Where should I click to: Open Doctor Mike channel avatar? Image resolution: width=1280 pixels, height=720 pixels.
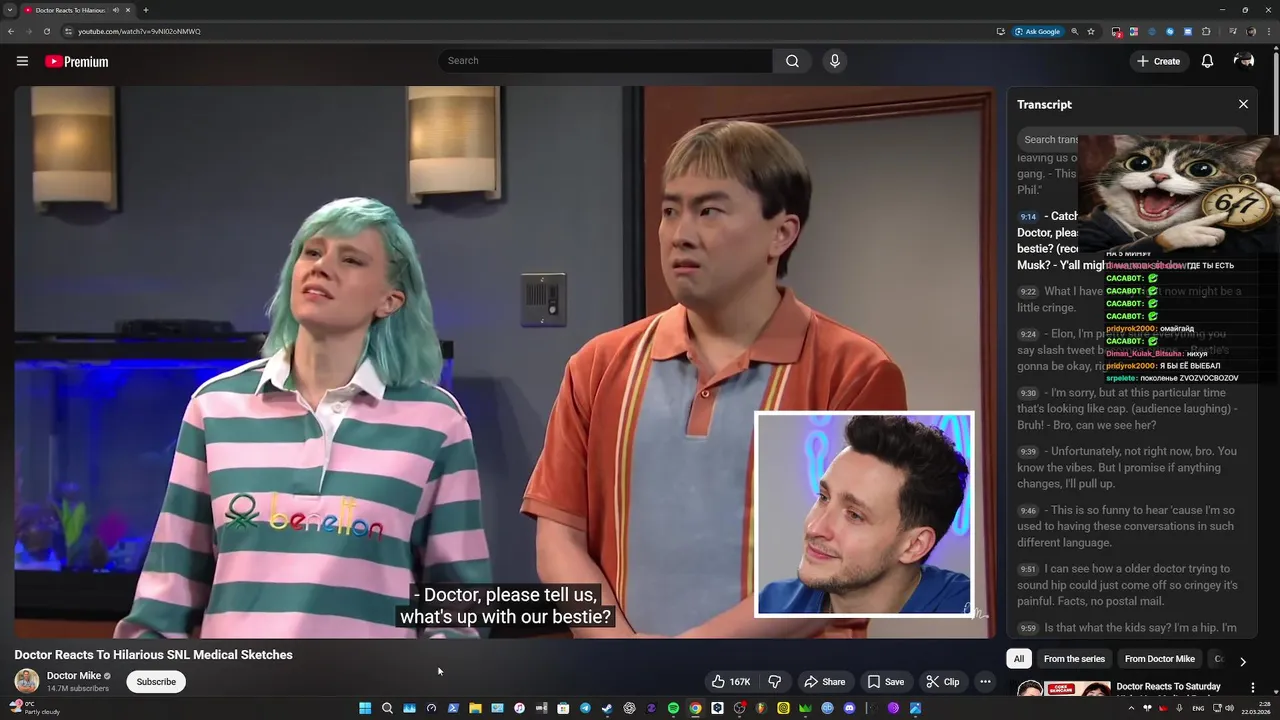(27, 681)
